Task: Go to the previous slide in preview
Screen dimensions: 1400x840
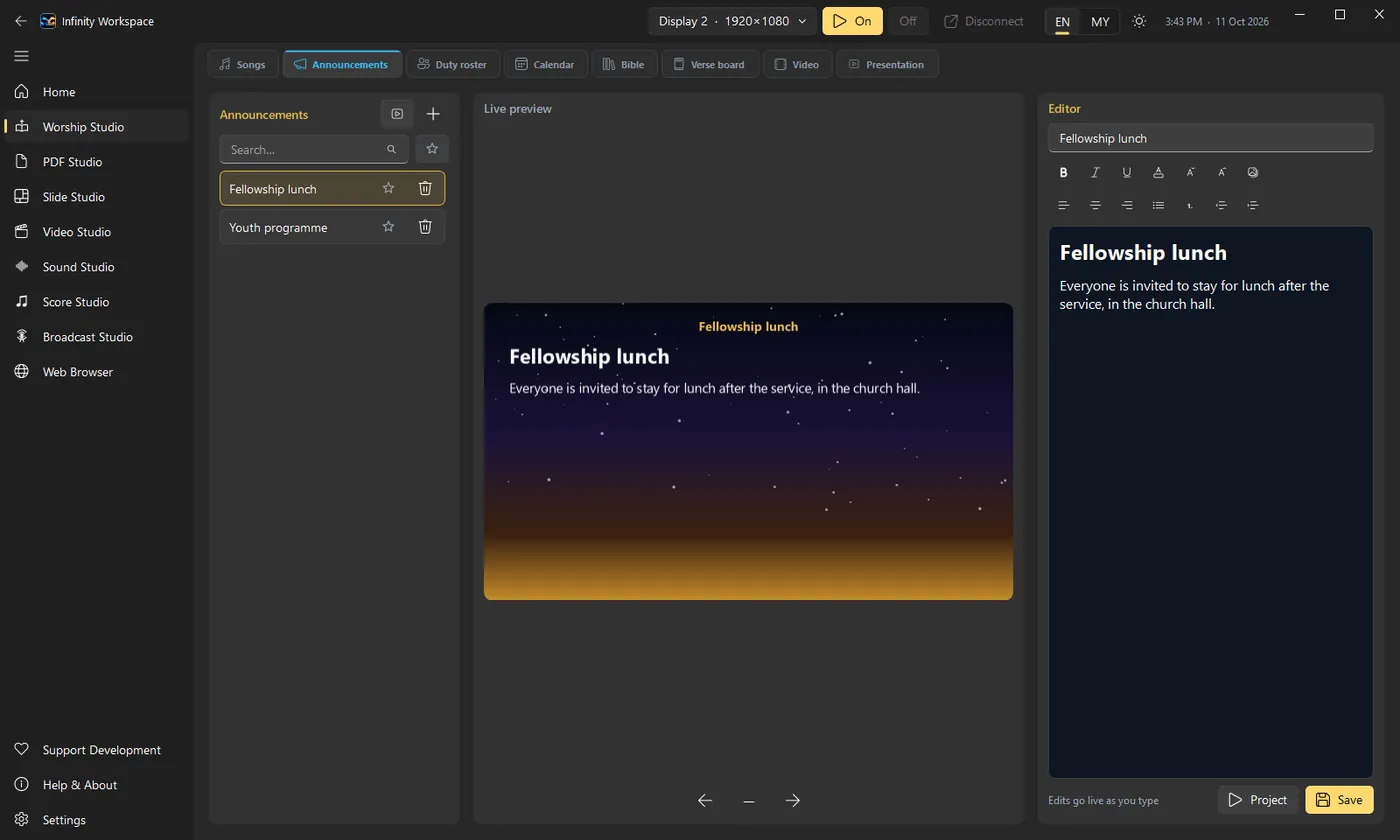Action: click(x=705, y=800)
